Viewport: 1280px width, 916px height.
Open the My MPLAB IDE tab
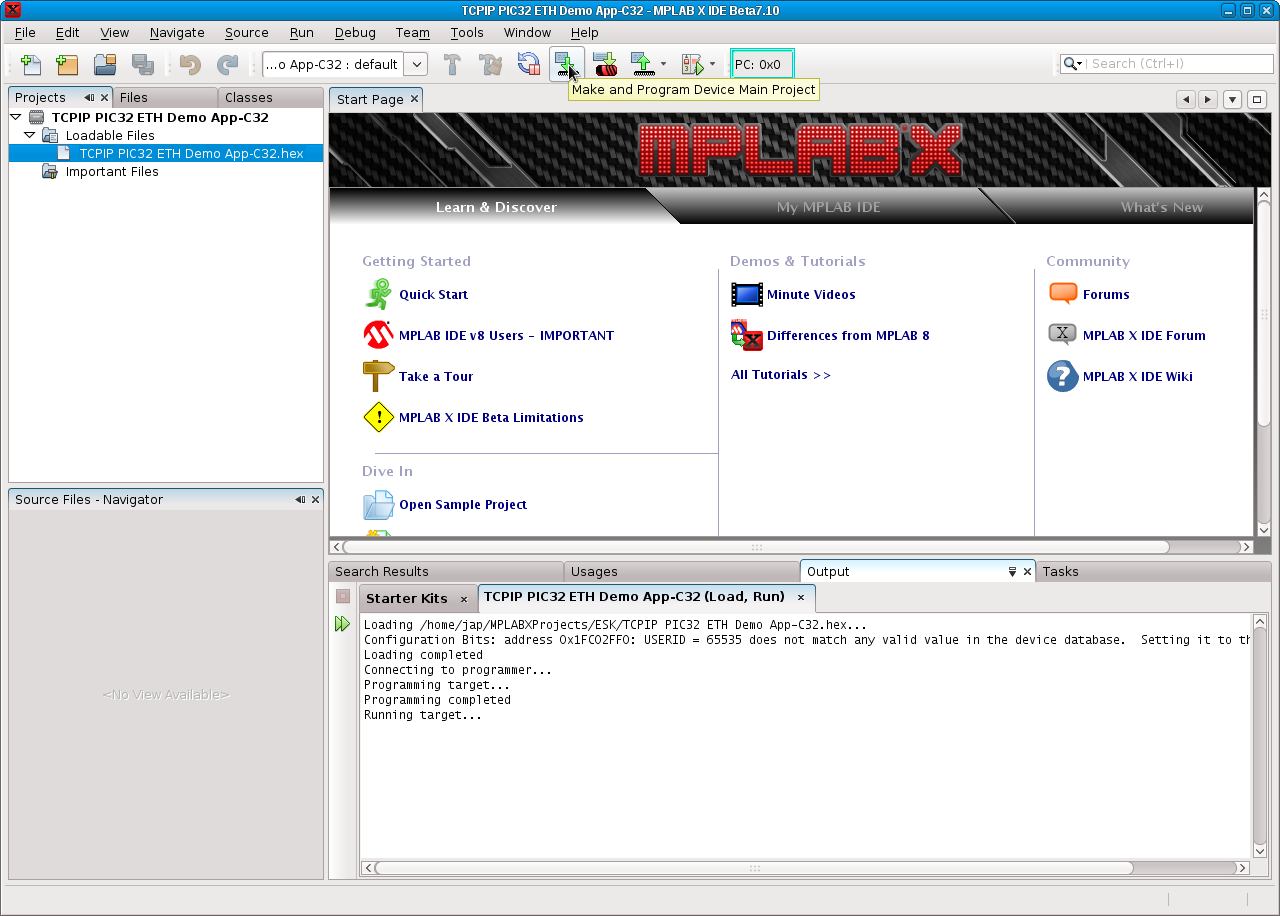point(829,207)
